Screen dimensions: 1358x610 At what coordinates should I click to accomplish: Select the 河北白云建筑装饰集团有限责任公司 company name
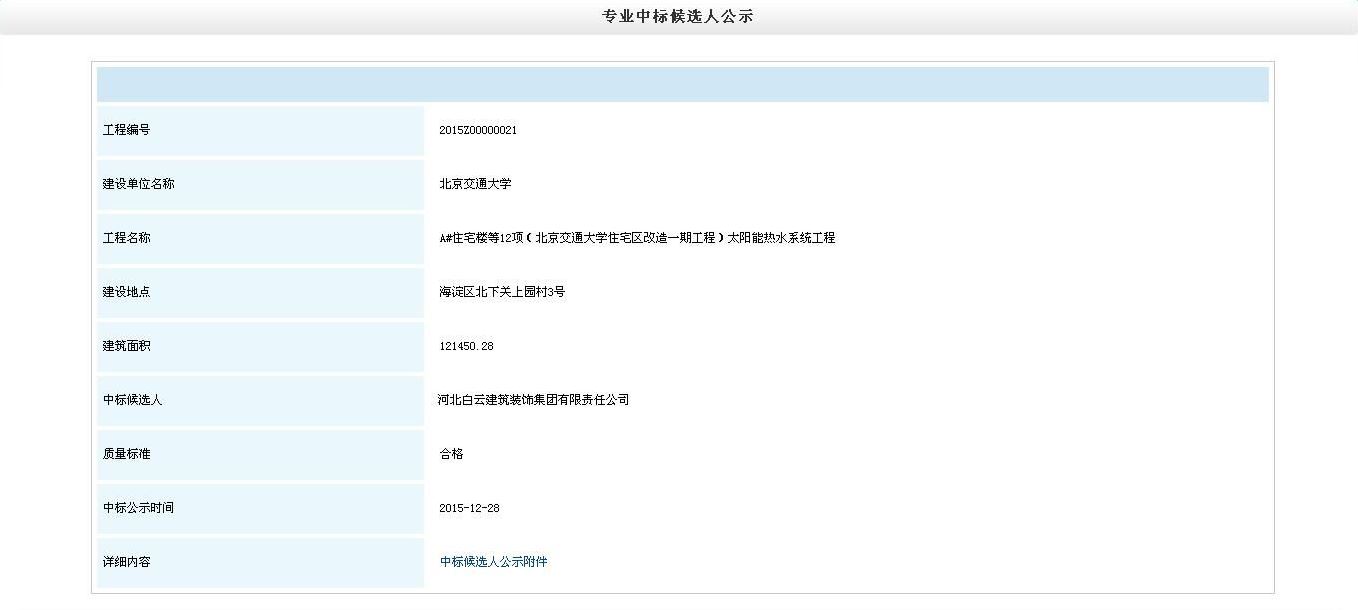pos(534,400)
